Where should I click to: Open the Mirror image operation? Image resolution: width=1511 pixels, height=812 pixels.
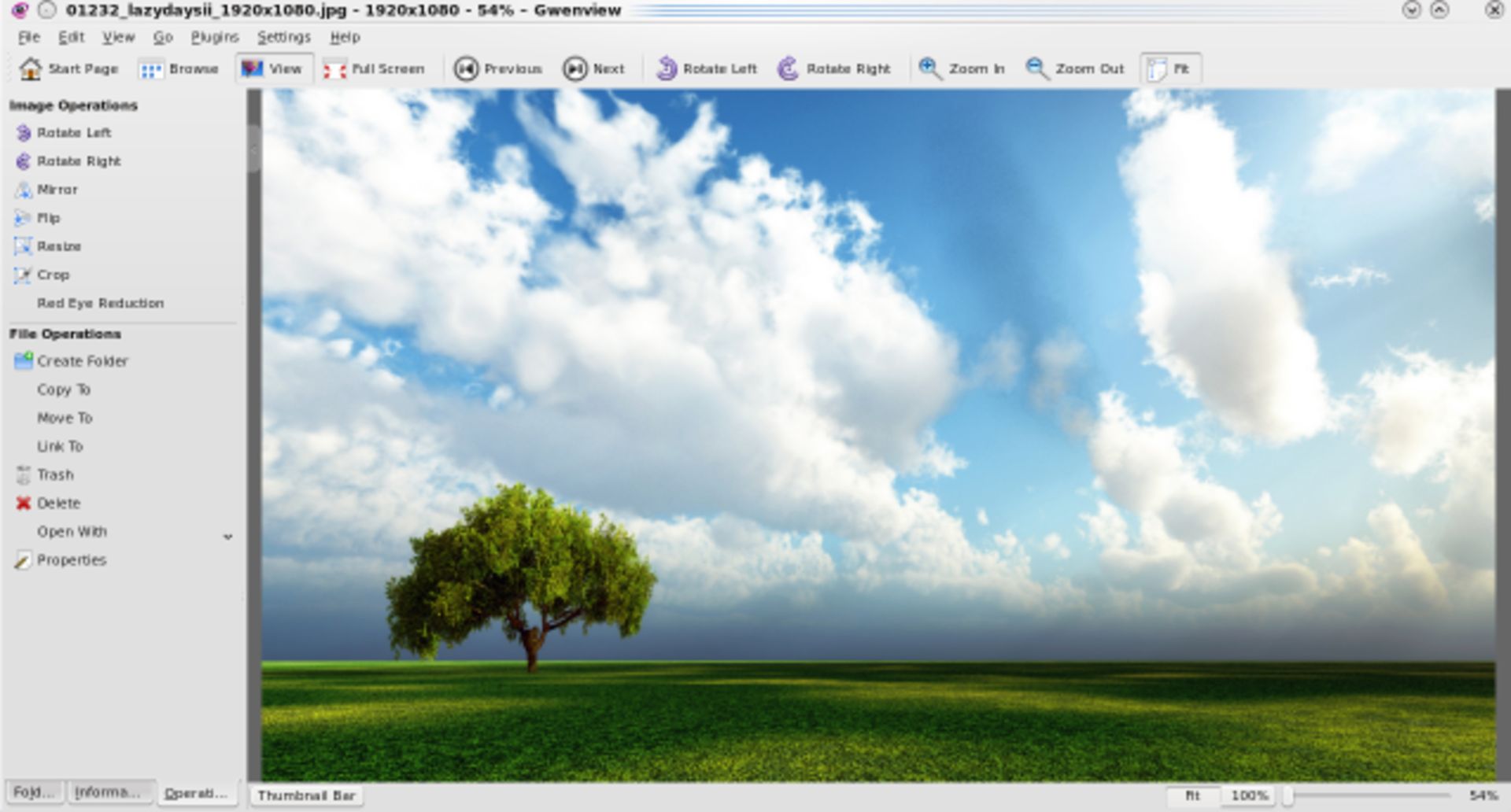click(56, 189)
